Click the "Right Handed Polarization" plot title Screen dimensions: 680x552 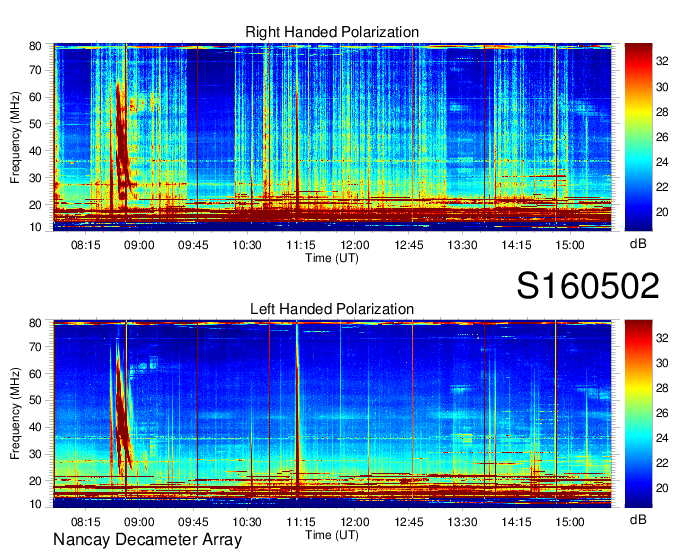coord(332,32)
